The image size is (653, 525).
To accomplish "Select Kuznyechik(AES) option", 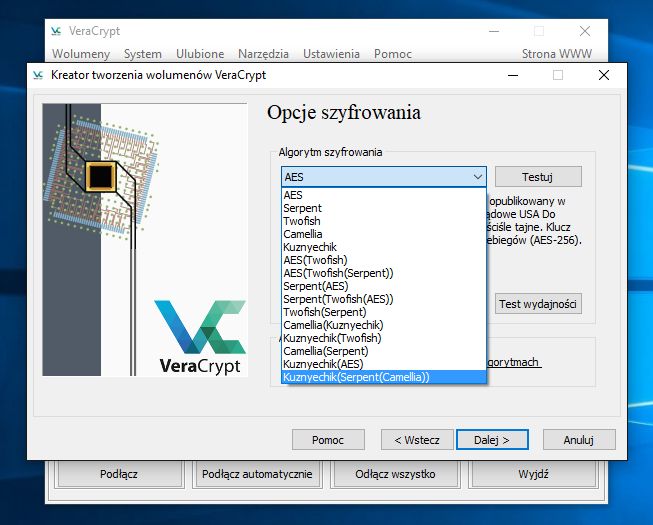I will (384, 364).
